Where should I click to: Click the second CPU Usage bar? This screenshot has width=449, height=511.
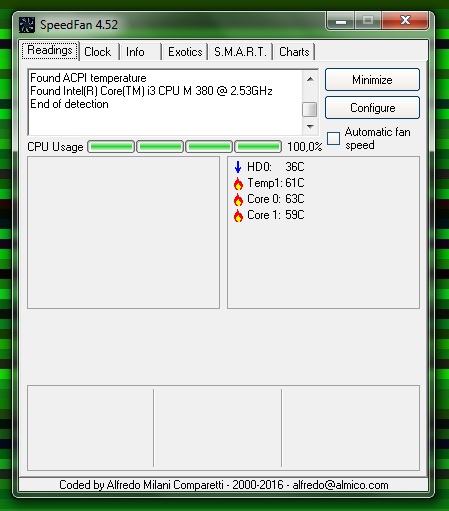point(160,147)
